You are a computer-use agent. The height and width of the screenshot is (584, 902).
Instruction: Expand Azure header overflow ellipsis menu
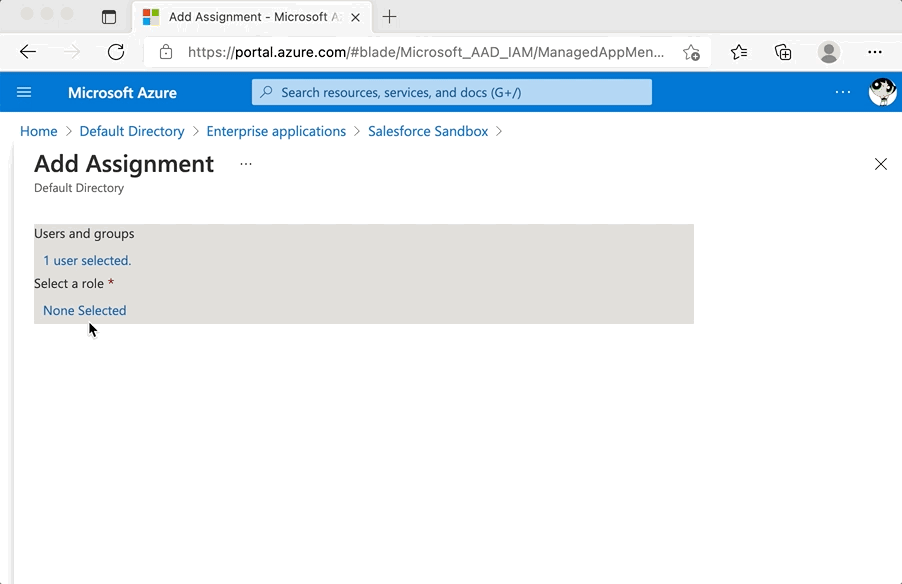coord(843,92)
